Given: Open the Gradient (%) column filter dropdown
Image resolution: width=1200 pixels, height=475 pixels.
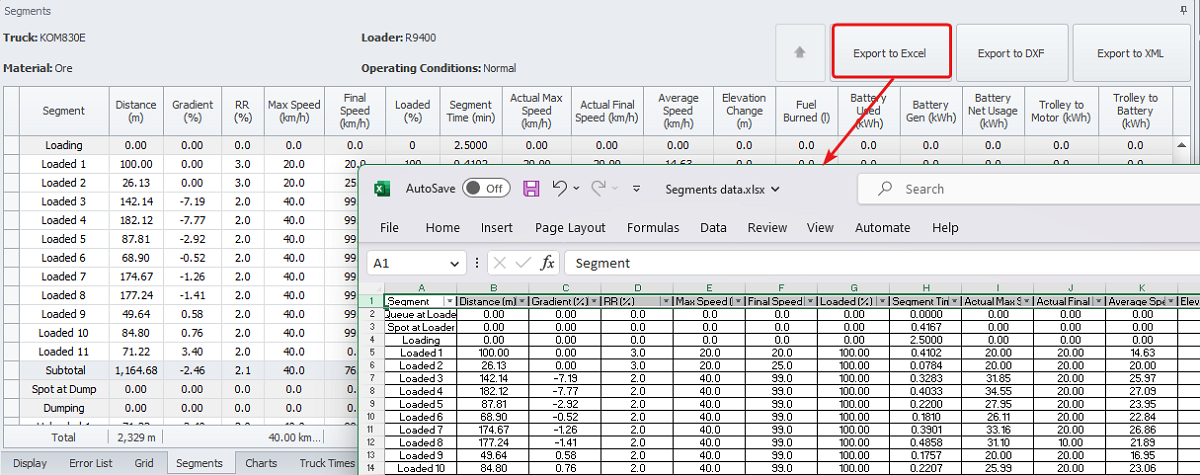Looking at the screenshot, I should click(x=593, y=301).
